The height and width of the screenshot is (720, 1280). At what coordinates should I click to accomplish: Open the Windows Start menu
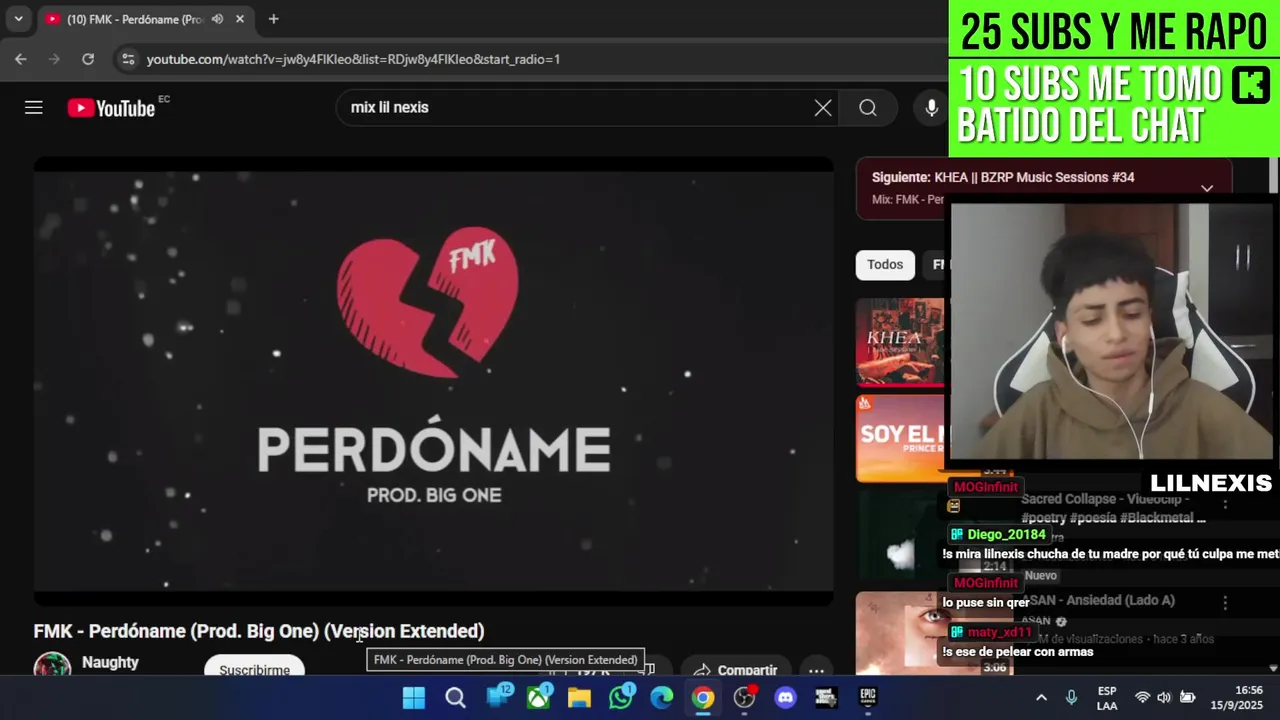[x=414, y=697]
